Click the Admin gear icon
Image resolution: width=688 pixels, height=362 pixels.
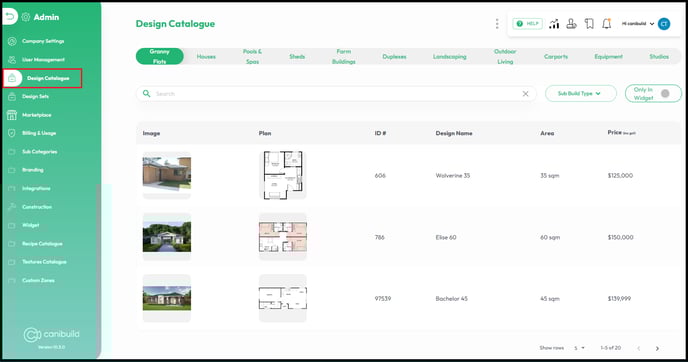pos(26,17)
